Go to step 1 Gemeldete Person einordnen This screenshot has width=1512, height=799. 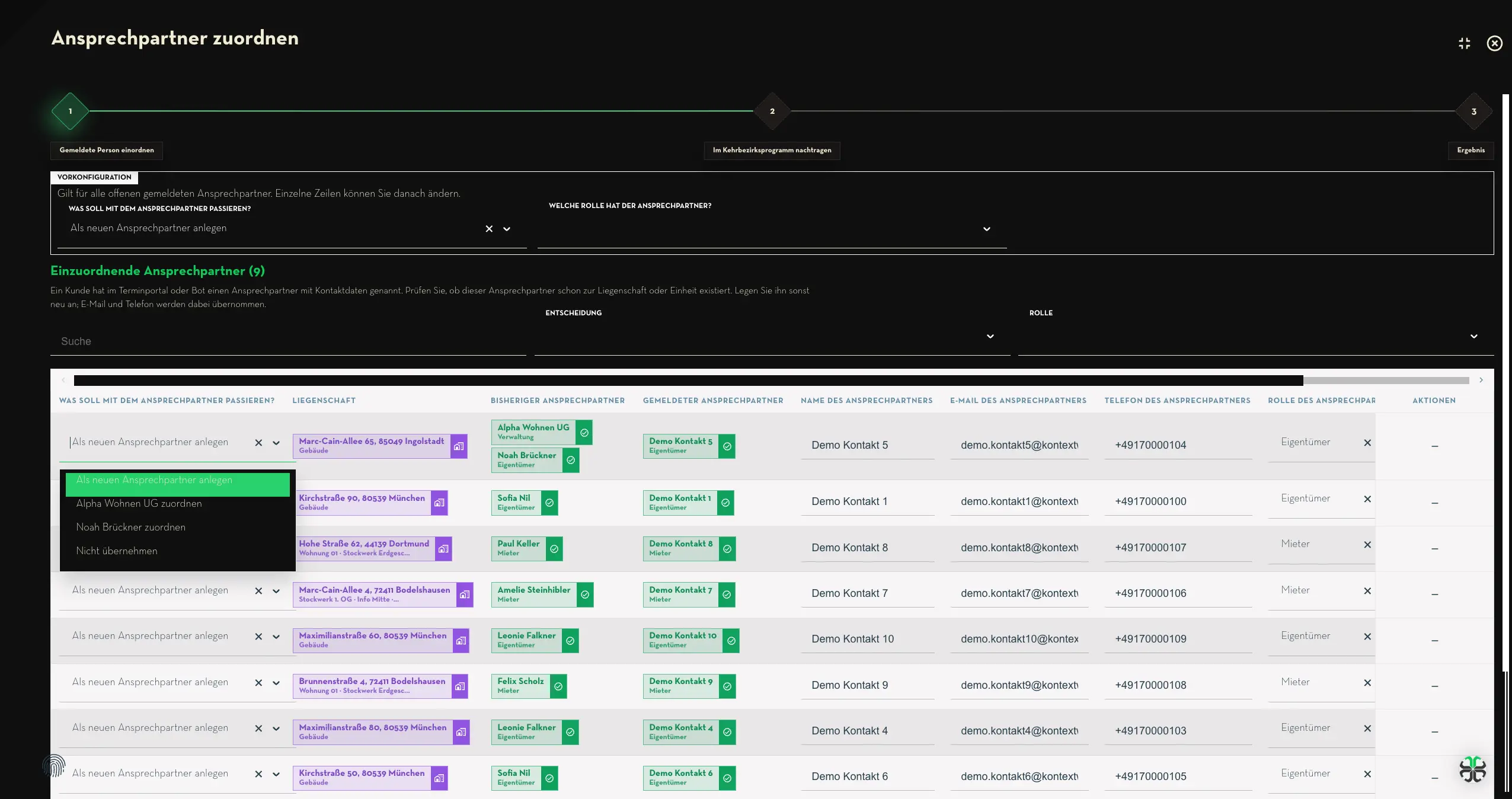point(107,151)
